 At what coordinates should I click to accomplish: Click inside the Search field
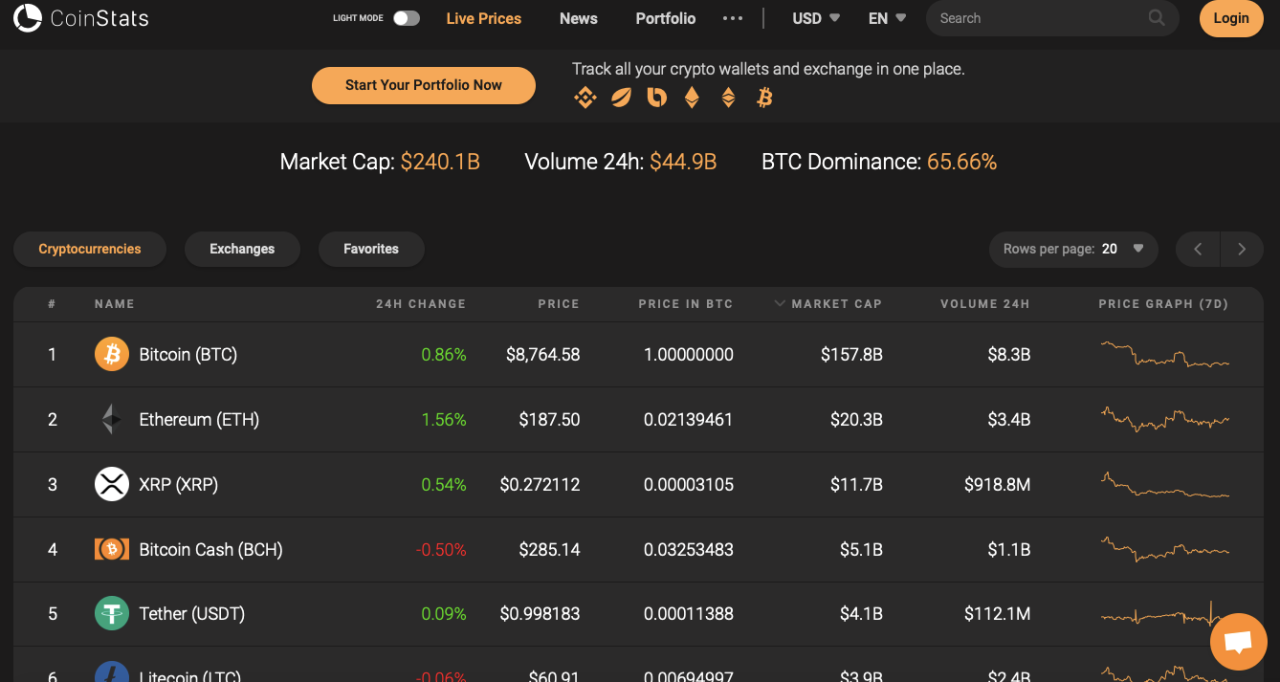click(x=1040, y=18)
